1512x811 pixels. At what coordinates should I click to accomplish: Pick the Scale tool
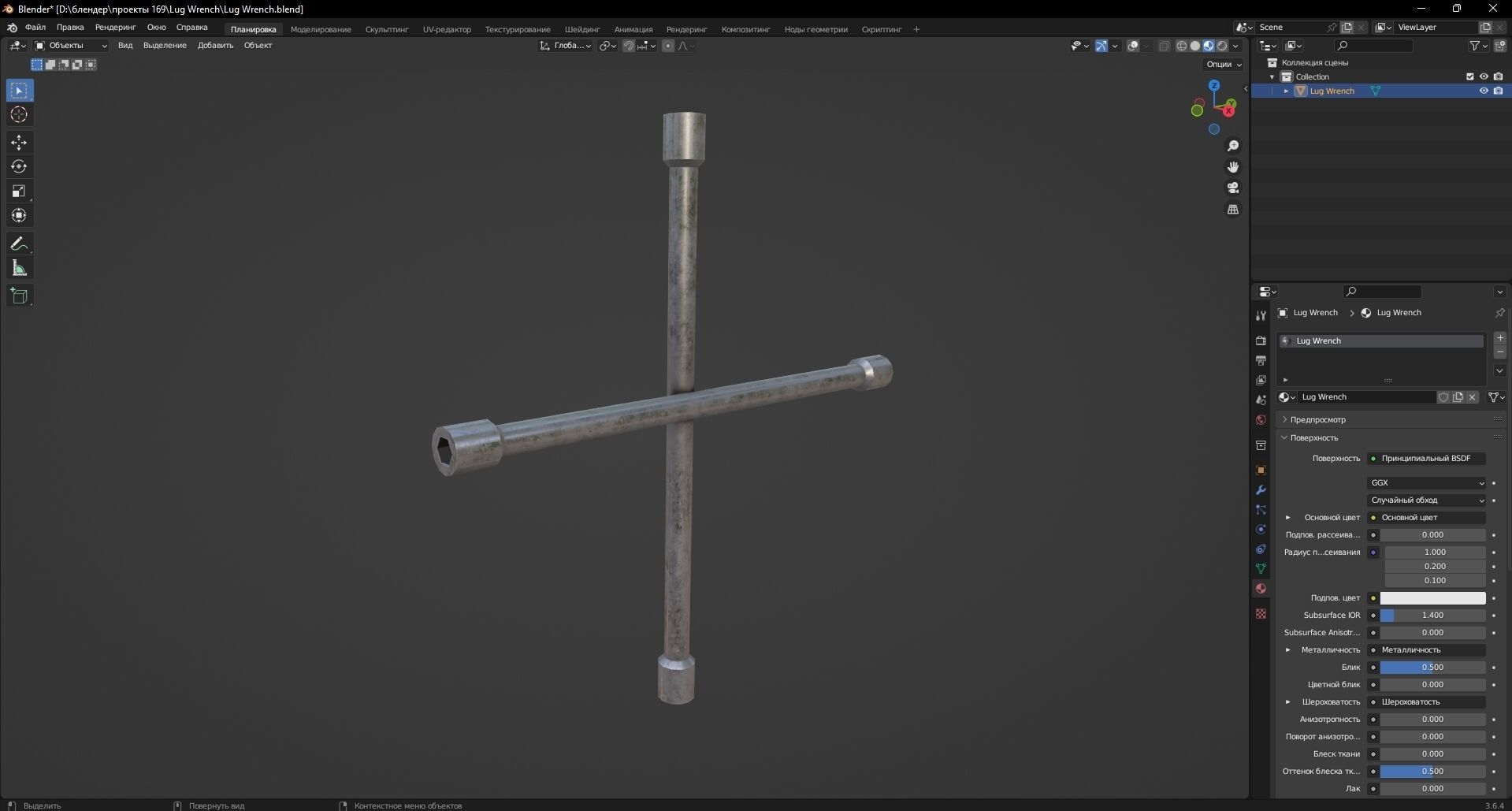[x=19, y=191]
